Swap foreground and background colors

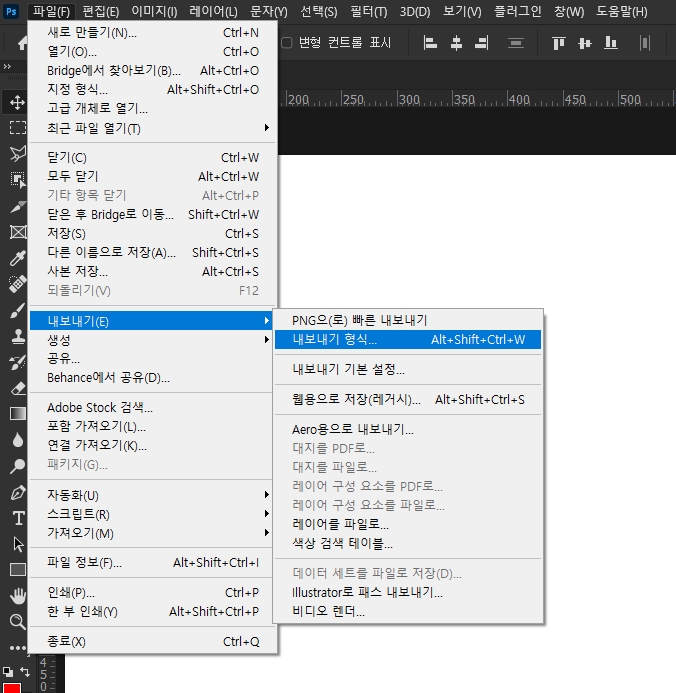25,672
